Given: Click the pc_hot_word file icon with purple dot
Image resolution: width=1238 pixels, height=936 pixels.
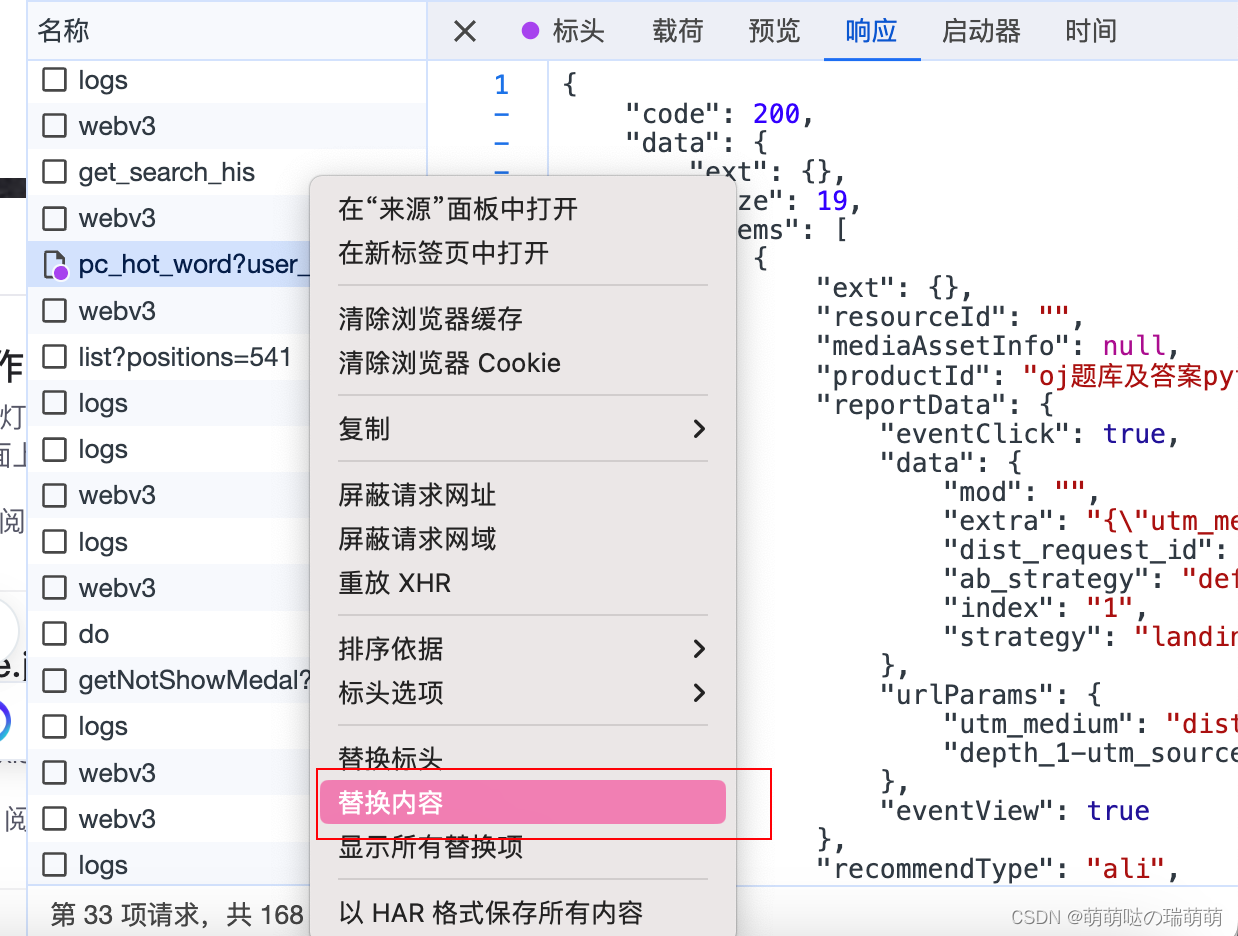Looking at the screenshot, I should tap(55, 265).
